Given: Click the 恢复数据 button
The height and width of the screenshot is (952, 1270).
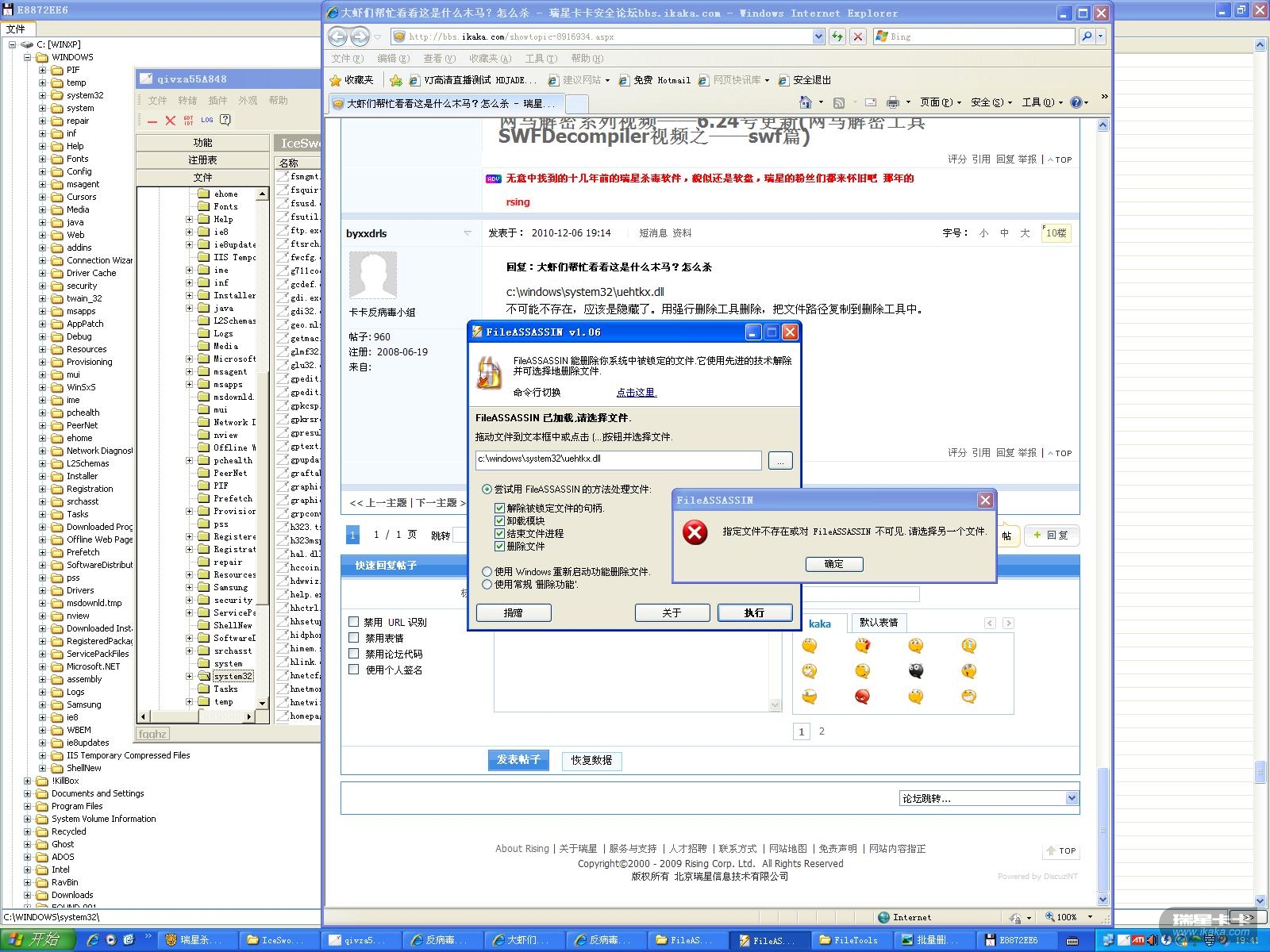Looking at the screenshot, I should tap(591, 760).
